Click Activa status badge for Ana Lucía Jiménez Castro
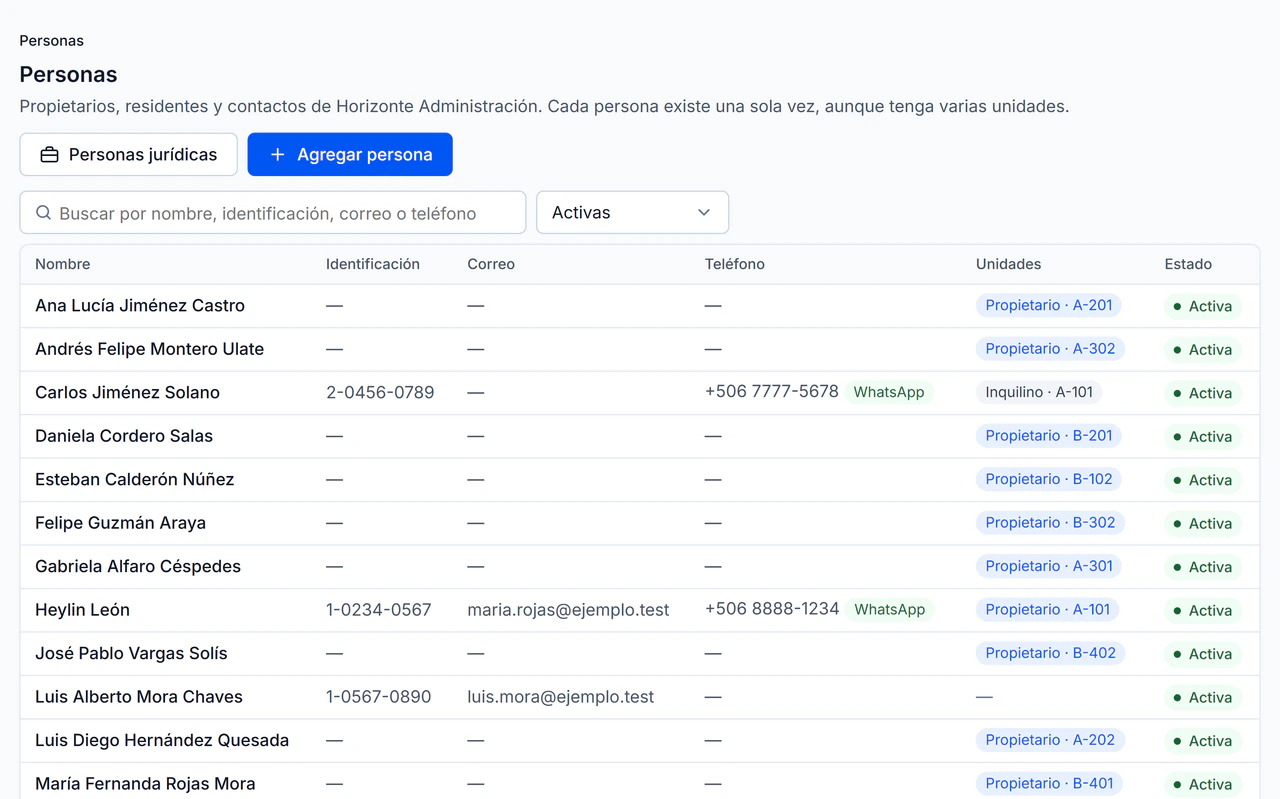1280x799 pixels. [1203, 307]
